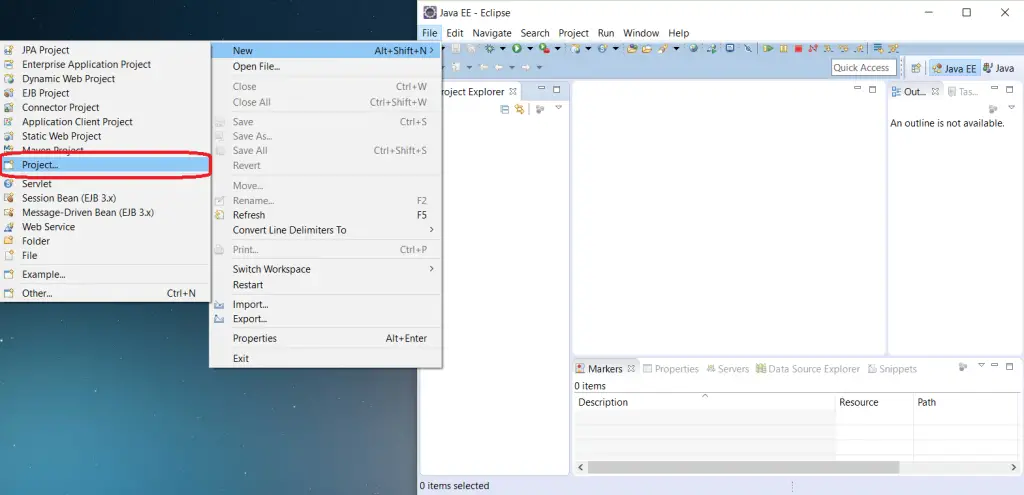The height and width of the screenshot is (495, 1024).
Task: Open the Project Explorer view menu arrow
Action: (558, 108)
